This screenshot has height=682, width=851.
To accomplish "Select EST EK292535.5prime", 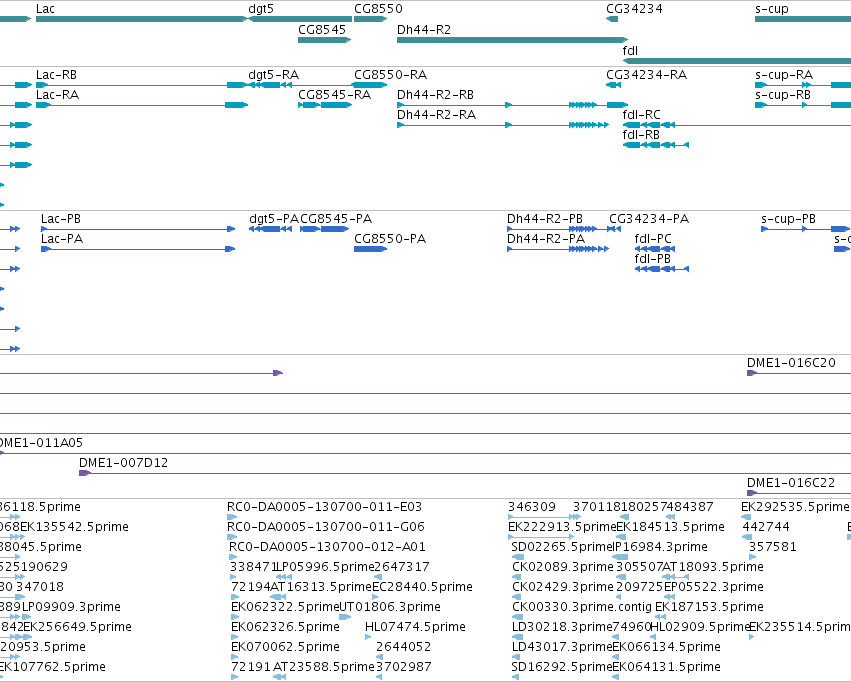I will point(746,517).
